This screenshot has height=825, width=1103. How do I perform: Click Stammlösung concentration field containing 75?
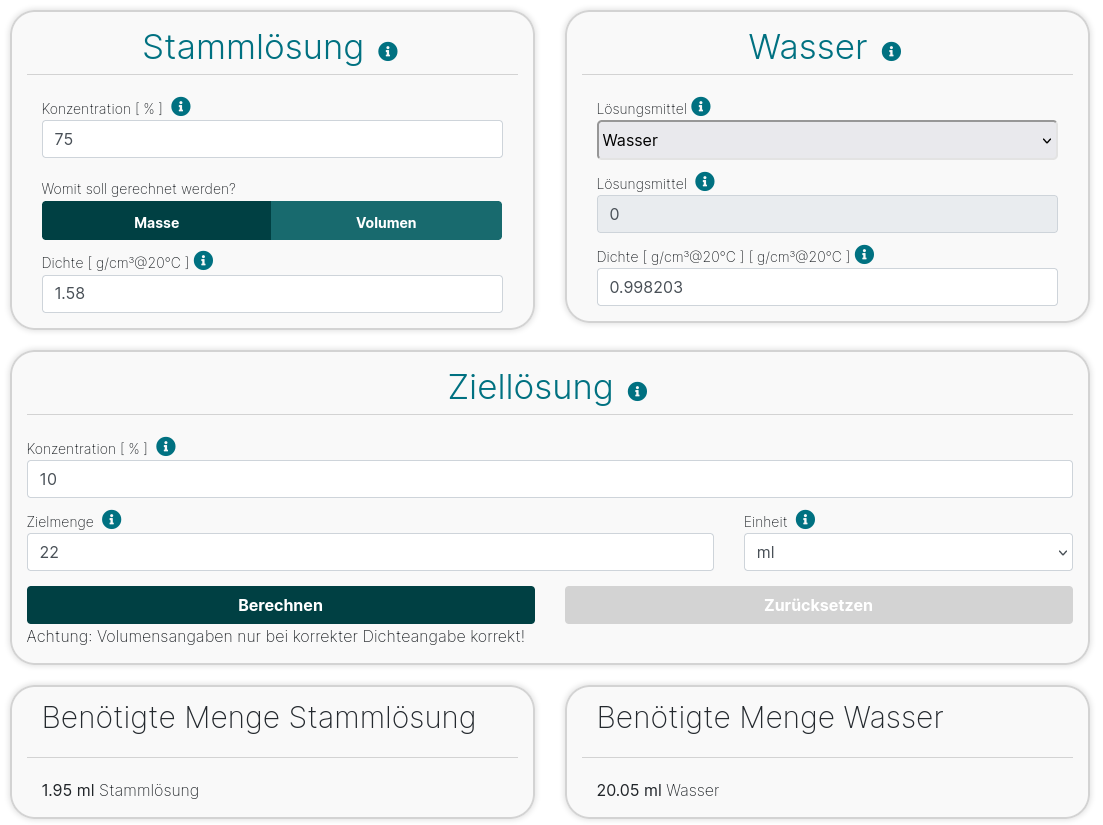point(272,139)
